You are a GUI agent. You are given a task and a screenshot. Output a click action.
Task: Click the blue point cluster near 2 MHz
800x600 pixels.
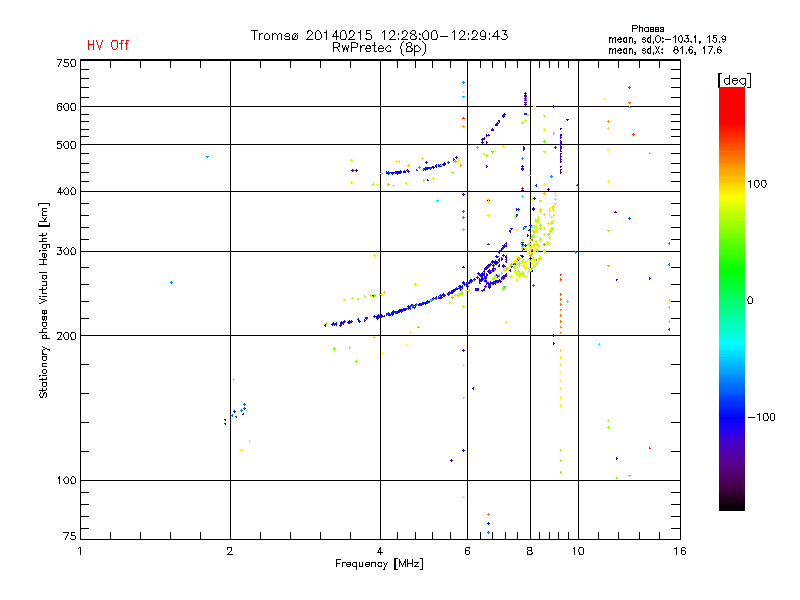coord(235,413)
